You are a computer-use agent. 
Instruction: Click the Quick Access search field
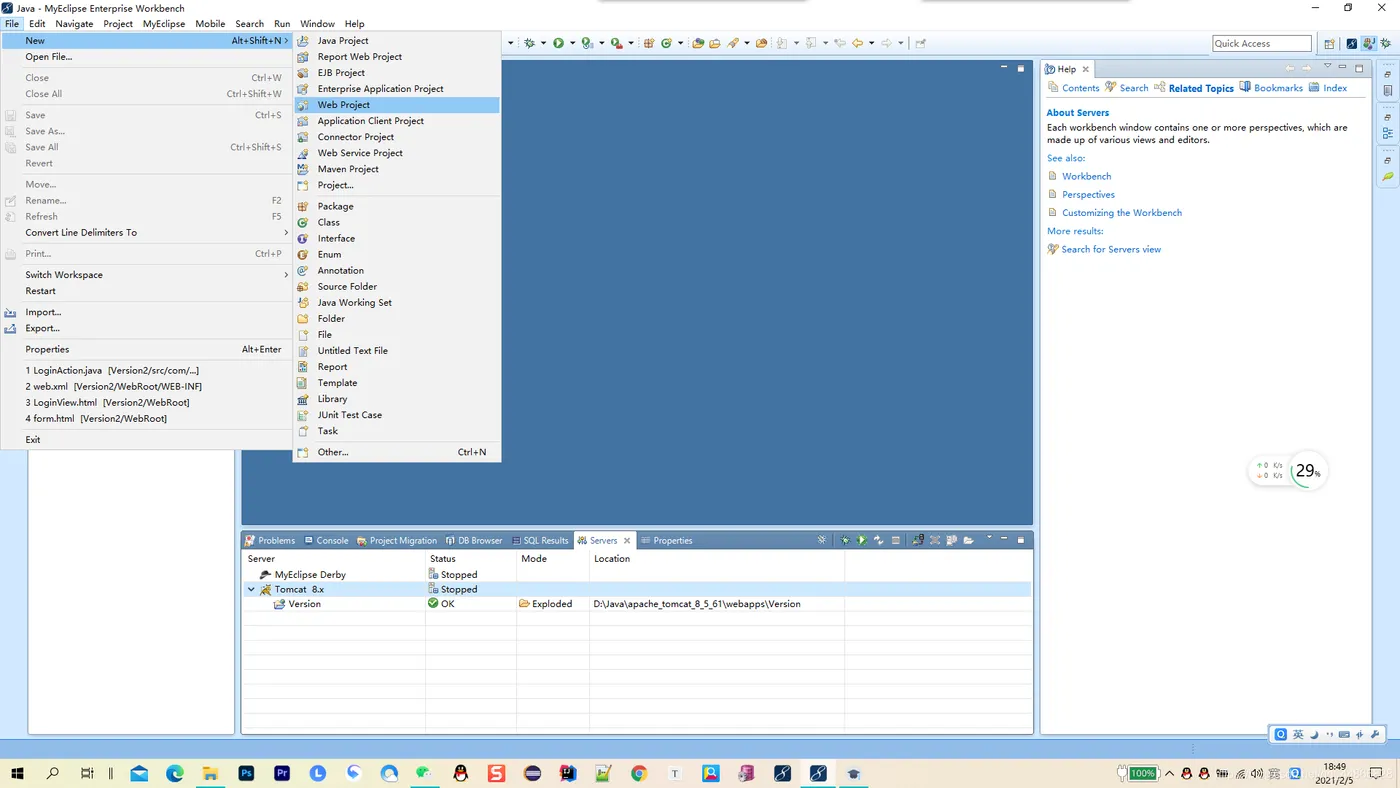(1262, 43)
